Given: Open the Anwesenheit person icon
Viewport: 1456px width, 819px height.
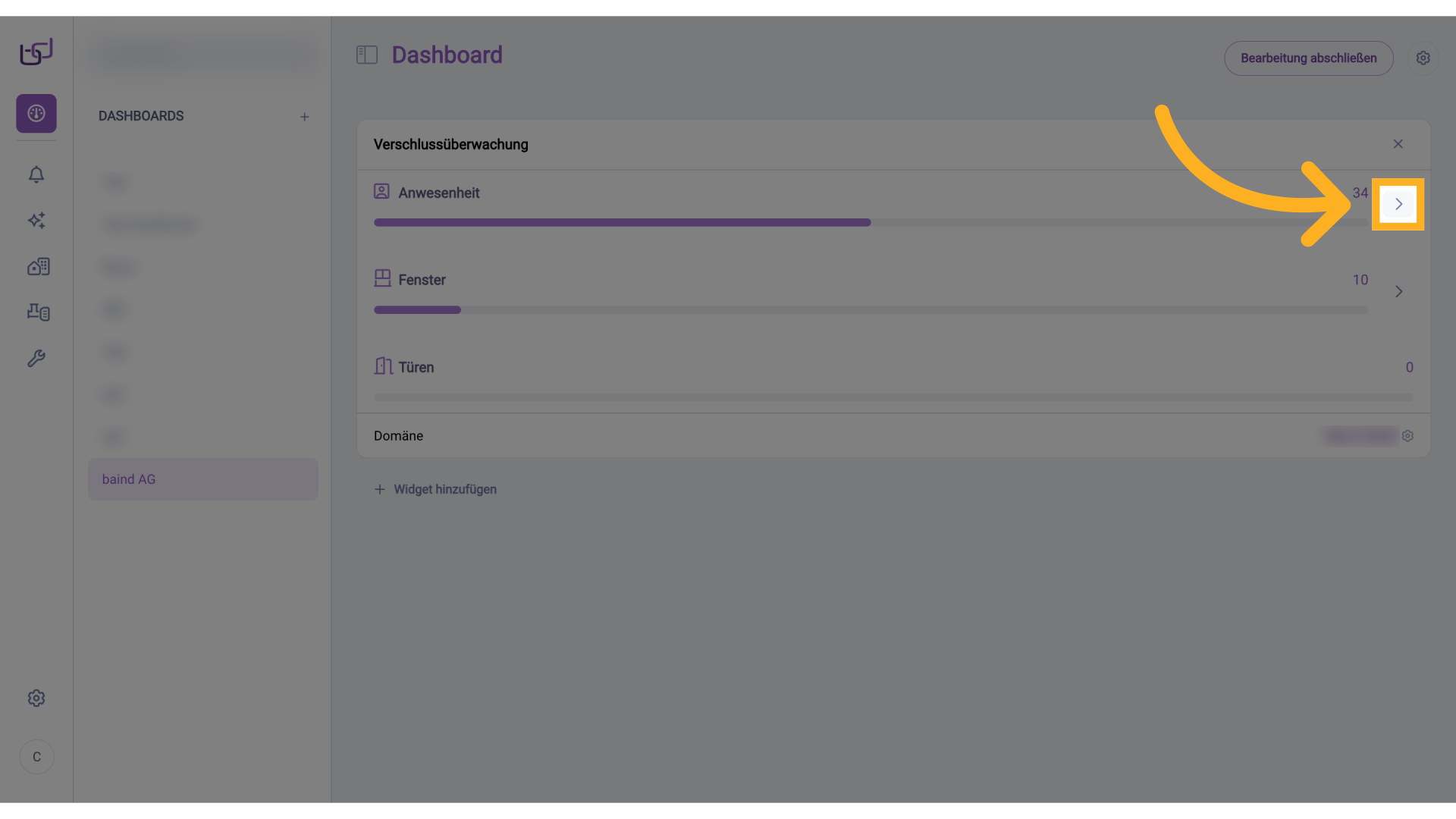Looking at the screenshot, I should click(x=381, y=191).
